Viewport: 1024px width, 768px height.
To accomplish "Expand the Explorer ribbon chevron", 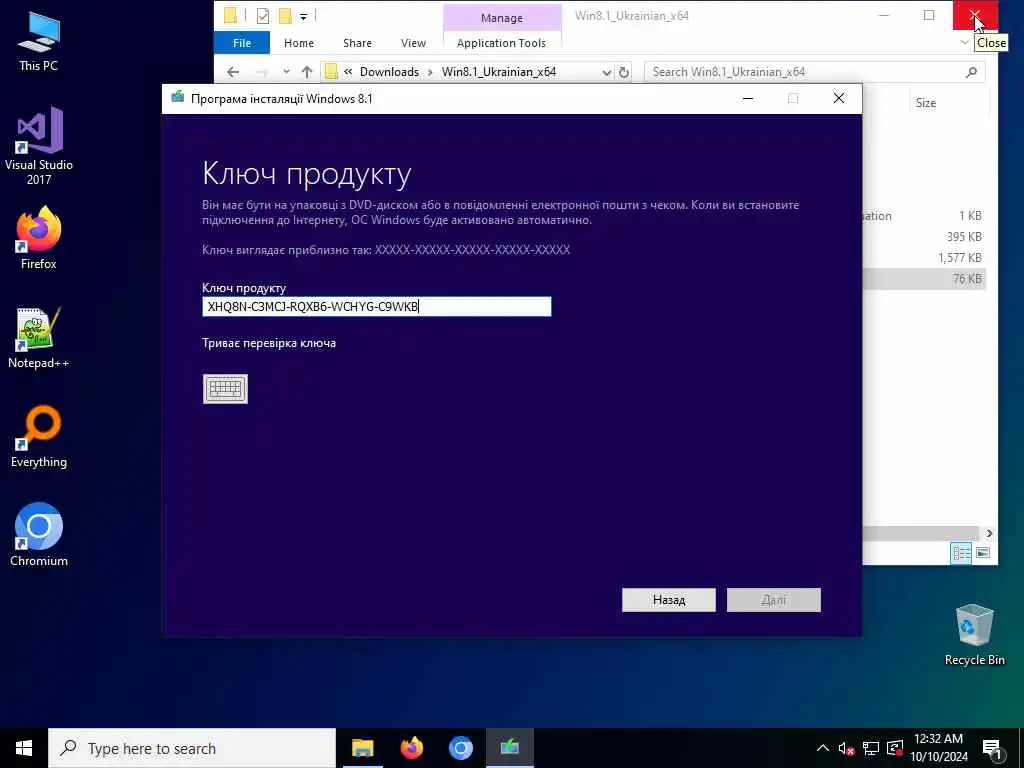I will tap(965, 42).
